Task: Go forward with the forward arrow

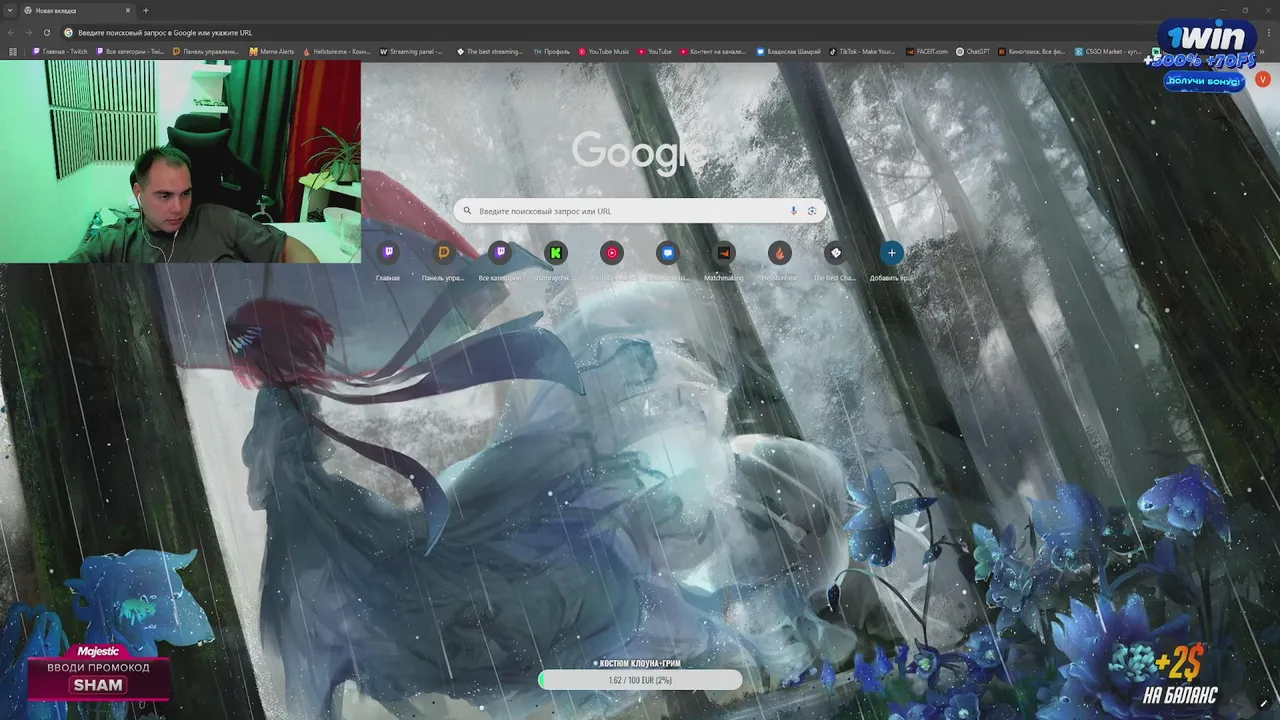Action: [x=28, y=32]
